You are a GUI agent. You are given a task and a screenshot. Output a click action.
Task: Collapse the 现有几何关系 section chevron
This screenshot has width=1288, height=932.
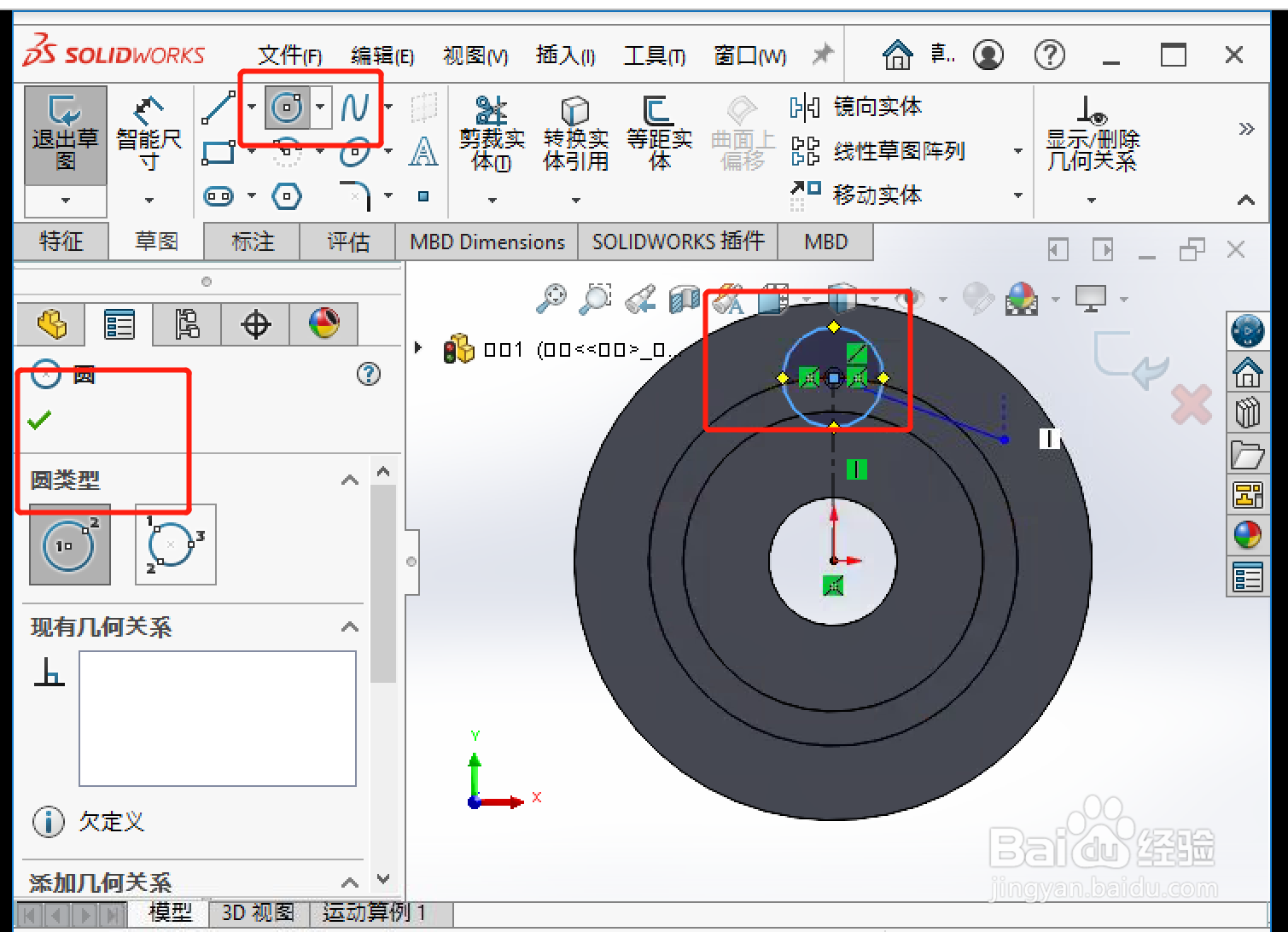pyautogui.click(x=349, y=626)
